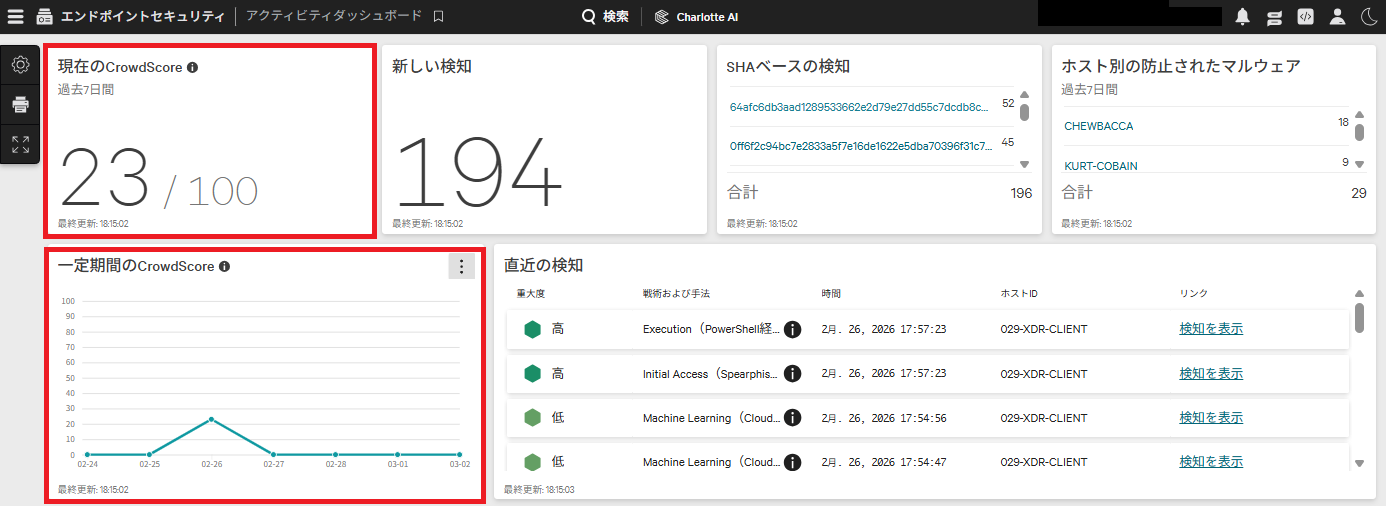The image size is (1386, 506).
Task: Show info for 一定期間のCrowdScore
Action: pyautogui.click(x=224, y=267)
